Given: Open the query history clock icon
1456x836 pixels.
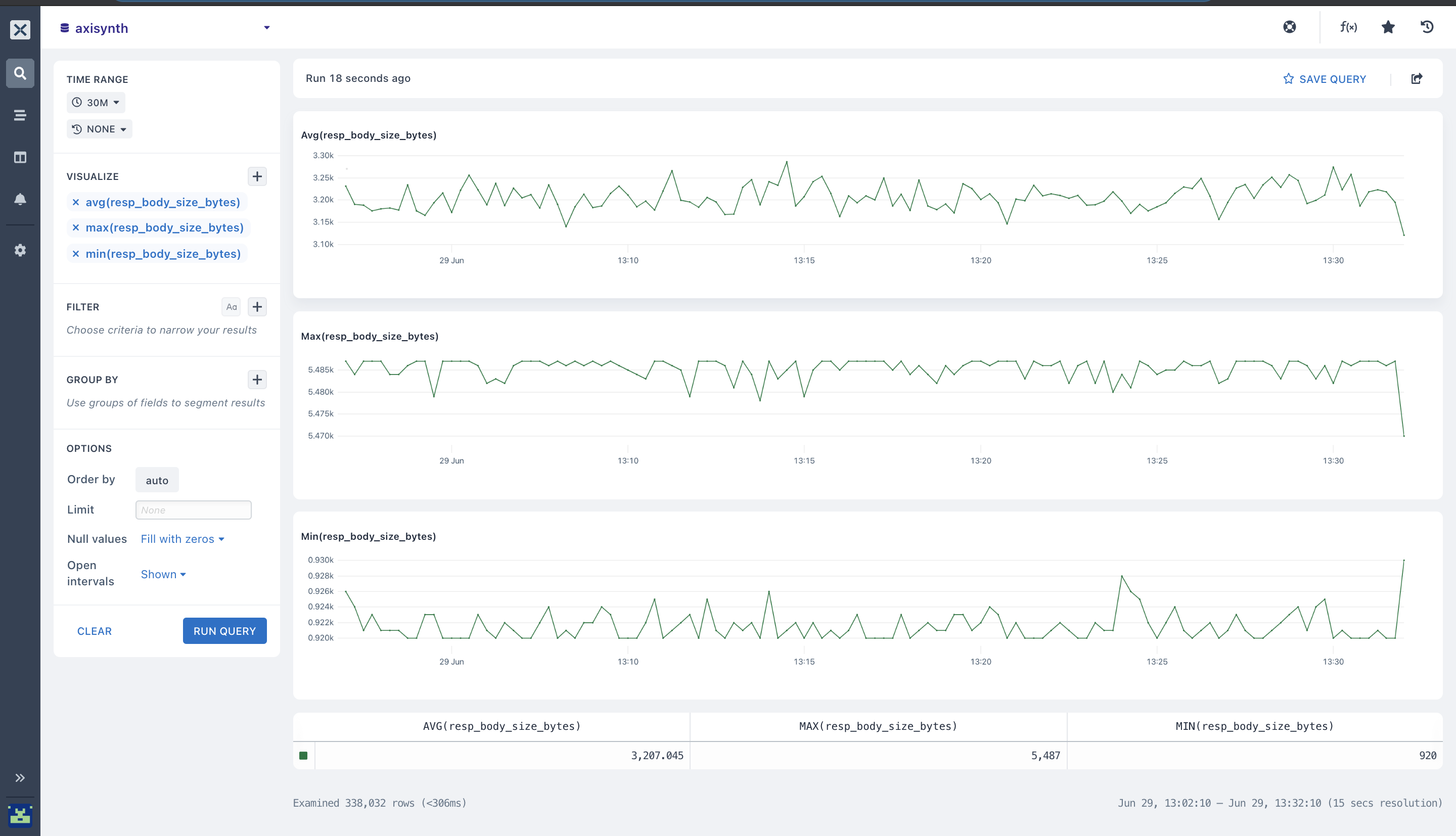Looking at the screenshot, I should point(1427,27).
